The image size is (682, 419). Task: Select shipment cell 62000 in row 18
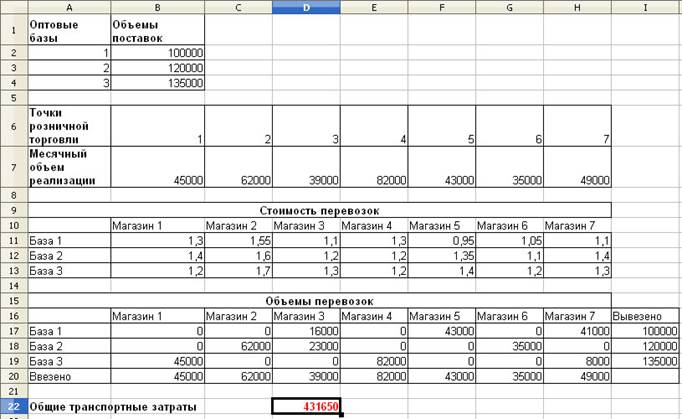click(238, 346)
